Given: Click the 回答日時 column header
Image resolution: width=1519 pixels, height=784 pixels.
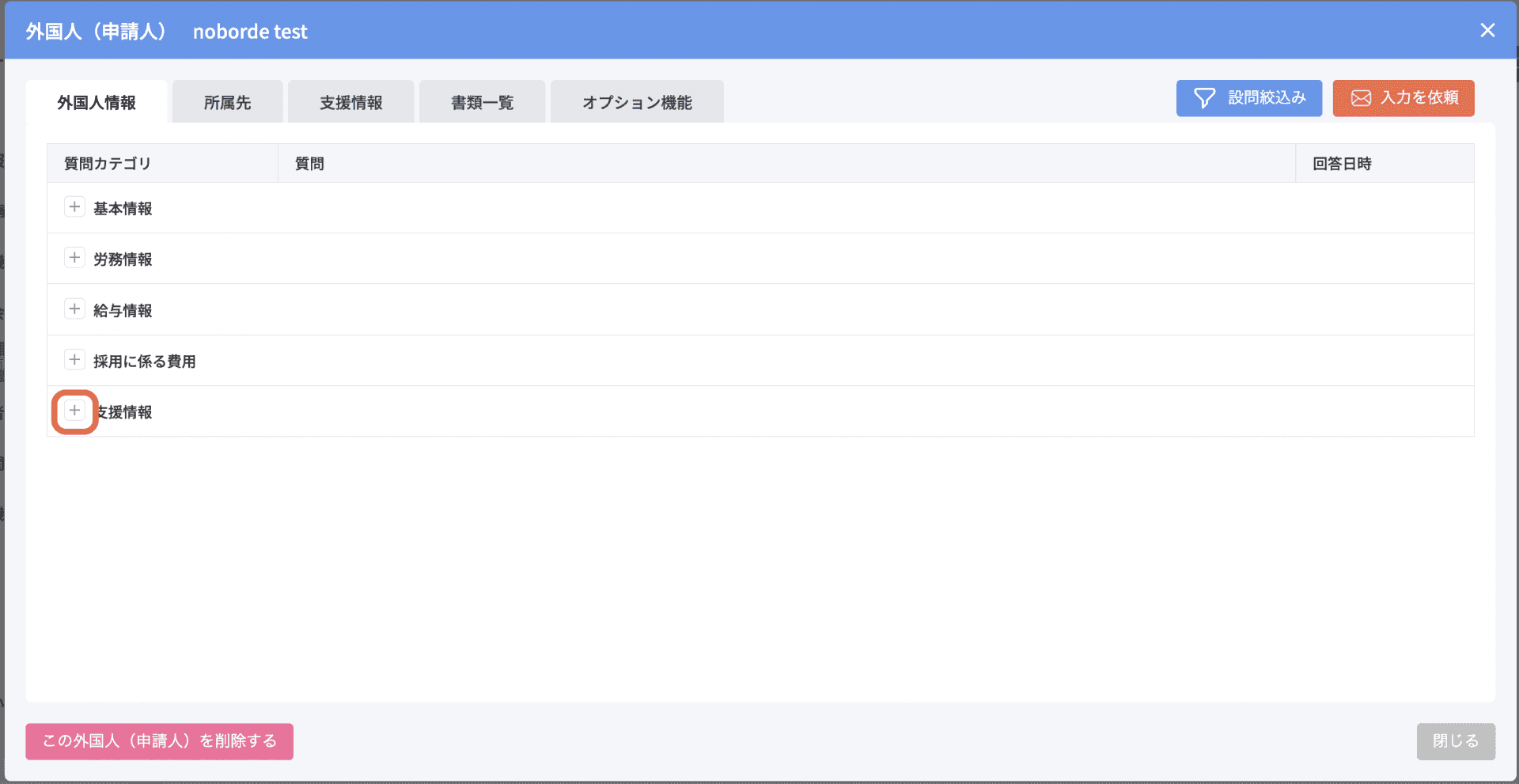Looking at the screenshot, I should [x=1342, y=164].
